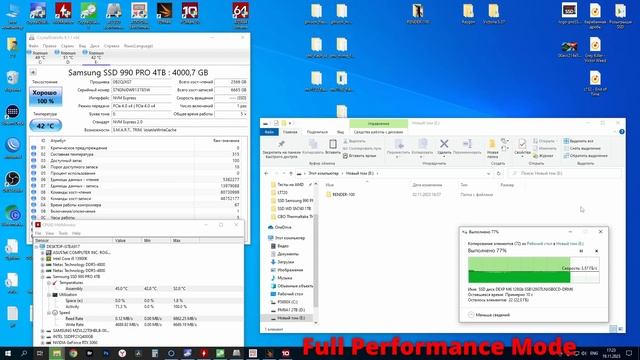
Task: Refresh the Explorer address bar
Action: [498, 173]
